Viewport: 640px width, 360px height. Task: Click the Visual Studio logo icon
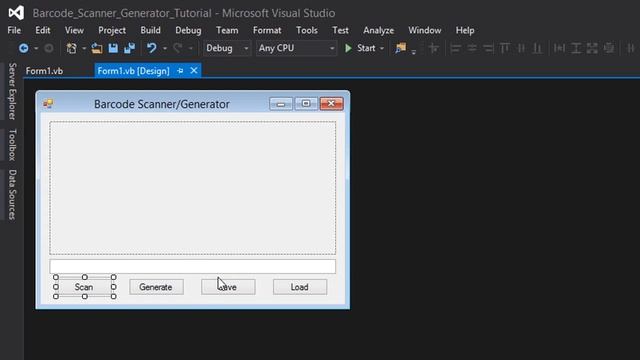pyautogui.click(x=16, y=13)
